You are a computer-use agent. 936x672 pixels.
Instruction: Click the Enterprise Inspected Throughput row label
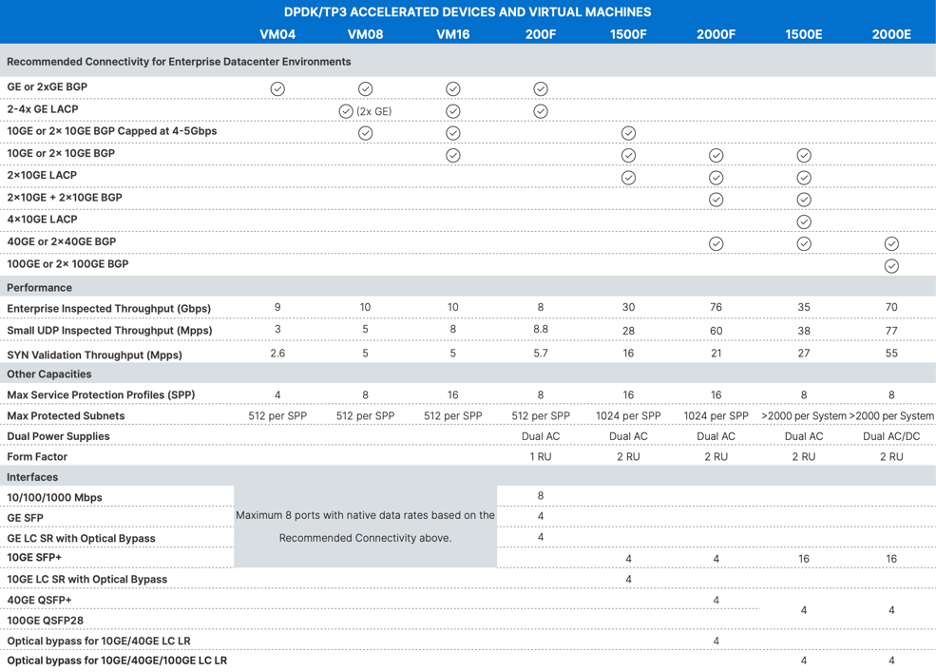109,308
